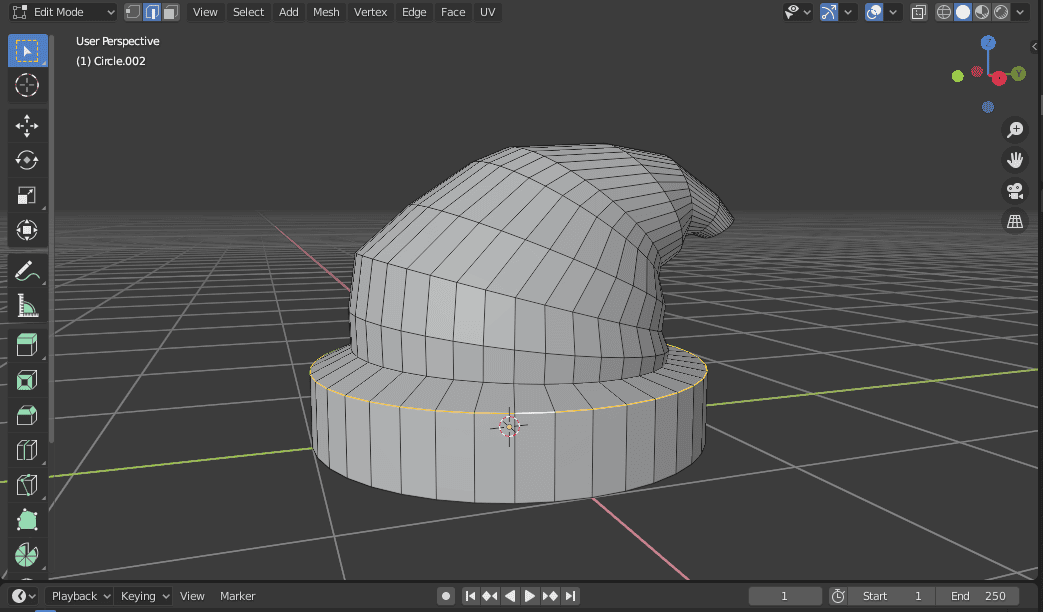Activate the Rotate tool
The image size is (1043, 612).
(27, 160)
